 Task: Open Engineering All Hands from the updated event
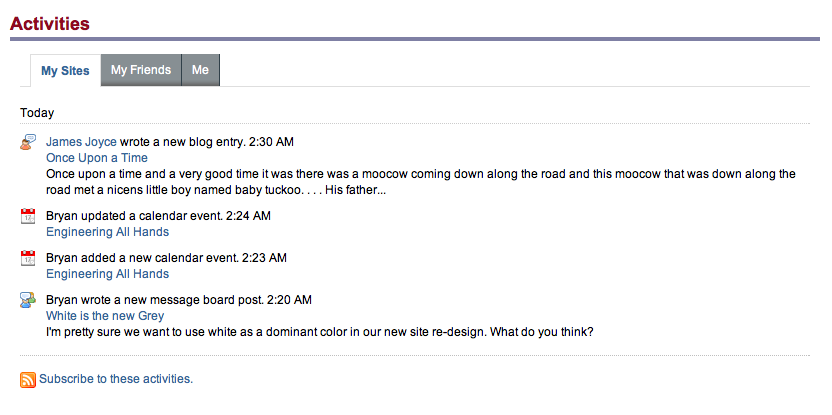click(108, 232)
